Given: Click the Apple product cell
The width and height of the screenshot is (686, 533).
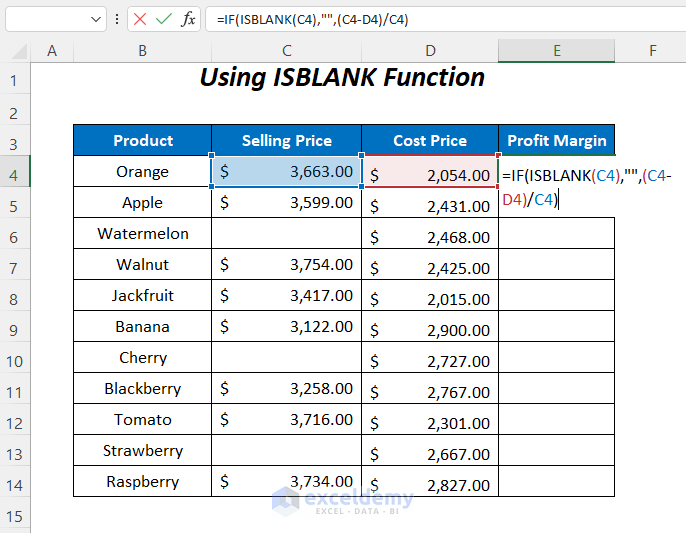Looking at the screenshot, I should (143, 203).
